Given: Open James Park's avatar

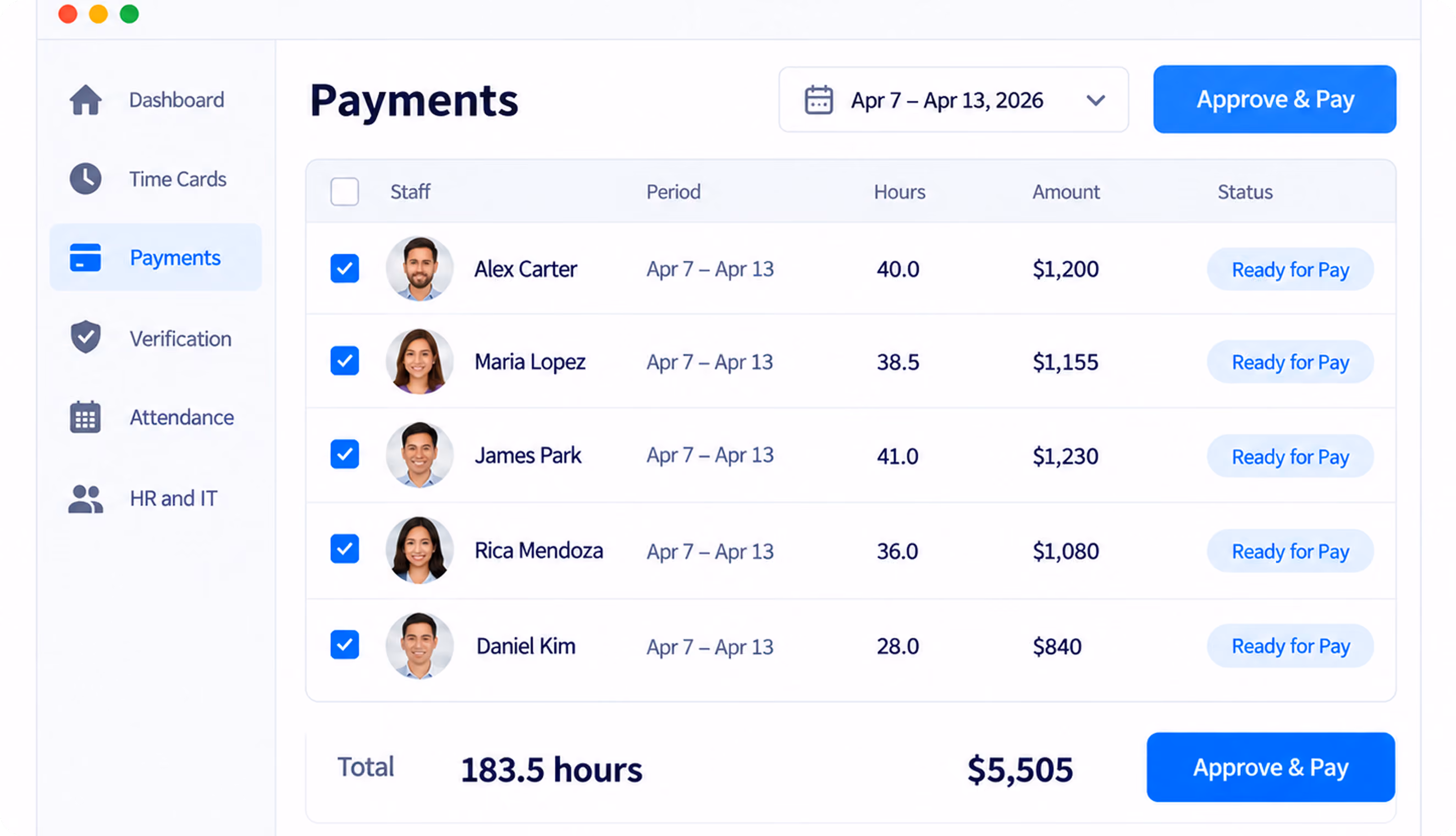Looking at the screenshot, I should pos(420,455).
